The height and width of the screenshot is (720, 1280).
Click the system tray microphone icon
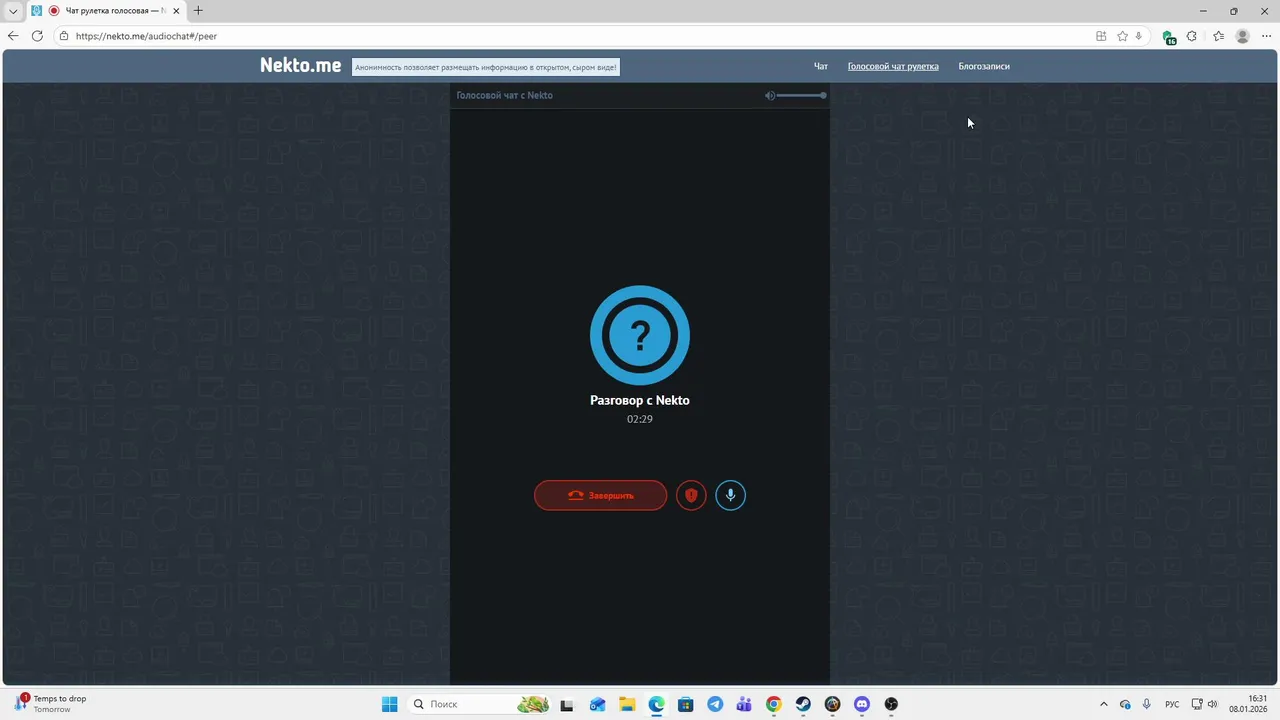1147,704
